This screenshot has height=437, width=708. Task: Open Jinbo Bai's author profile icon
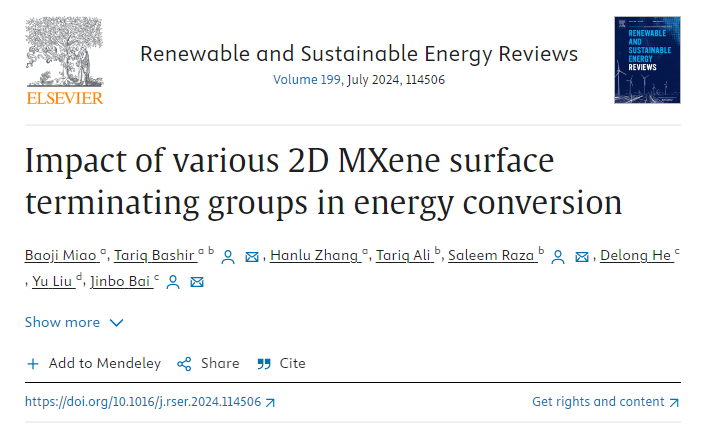(x=173, y=283)
